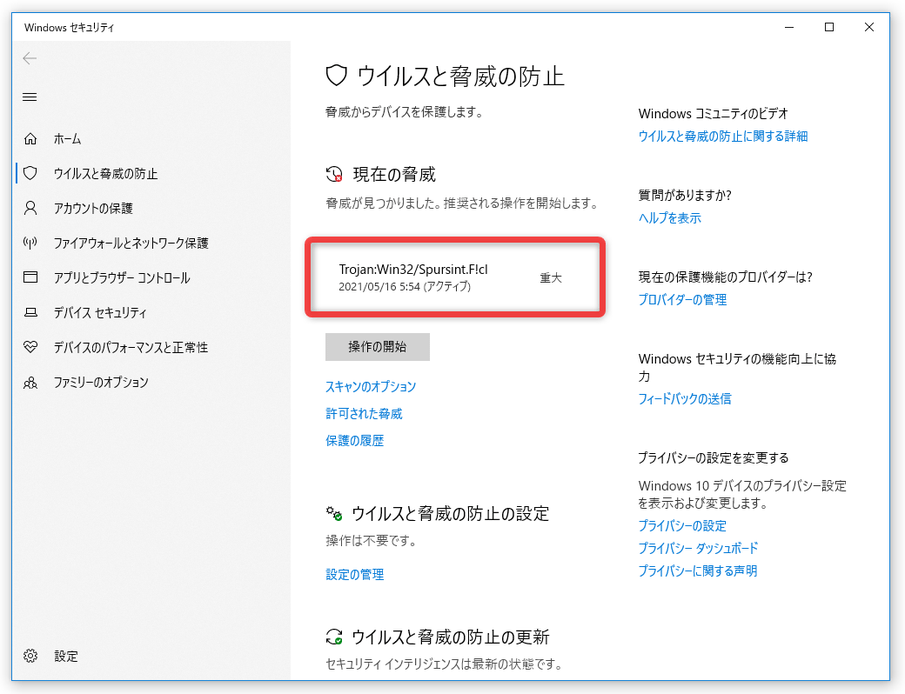Go to デバイスのパフォーマンスと正常性
Image resolution: width=905 pixels, height=694 pixels.
[x=131, y=347]
